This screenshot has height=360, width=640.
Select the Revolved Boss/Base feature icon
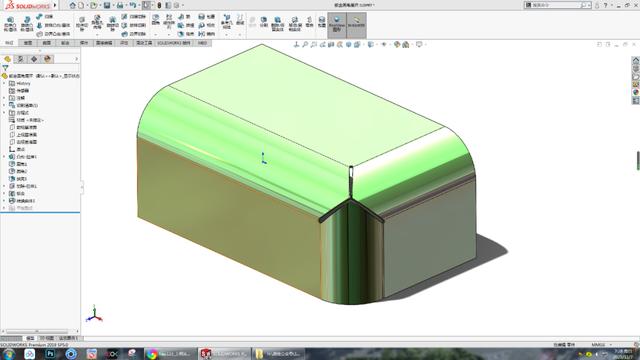tap(27, 24)
